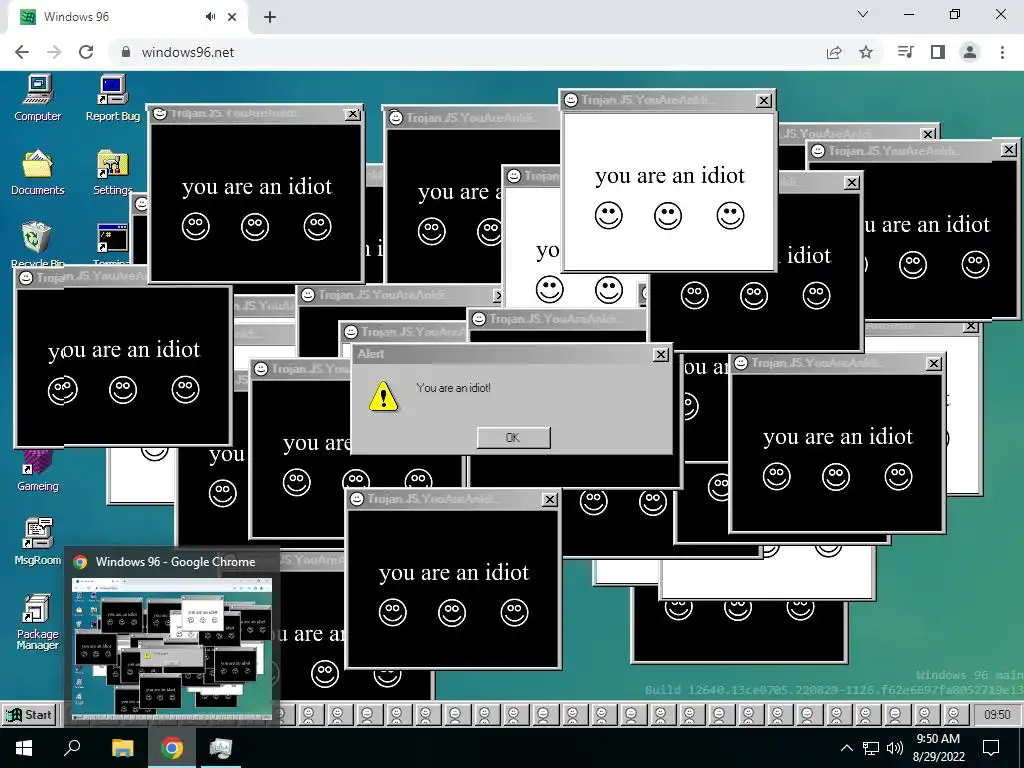Screen dimensions: 1024x768
Task: Click OK in the Alert dialog
Action: coord(513,438)
